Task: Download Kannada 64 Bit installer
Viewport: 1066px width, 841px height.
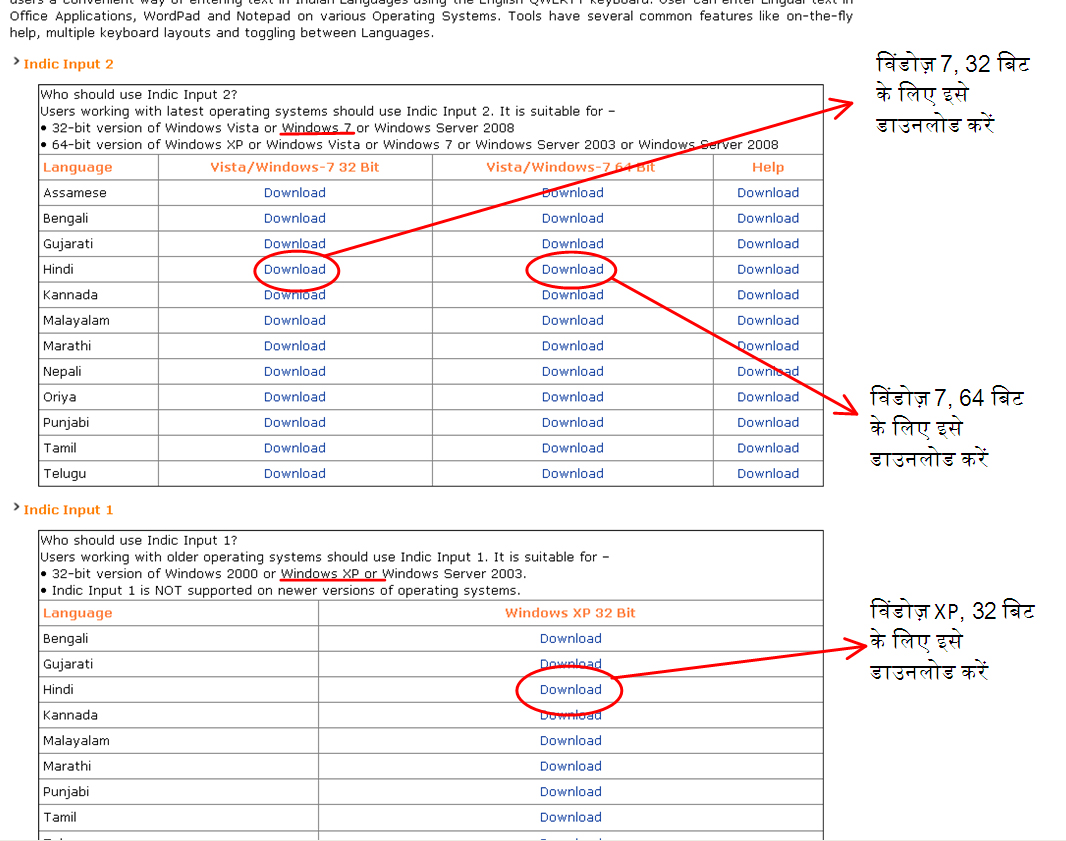Action: click(x=572, y=294)
